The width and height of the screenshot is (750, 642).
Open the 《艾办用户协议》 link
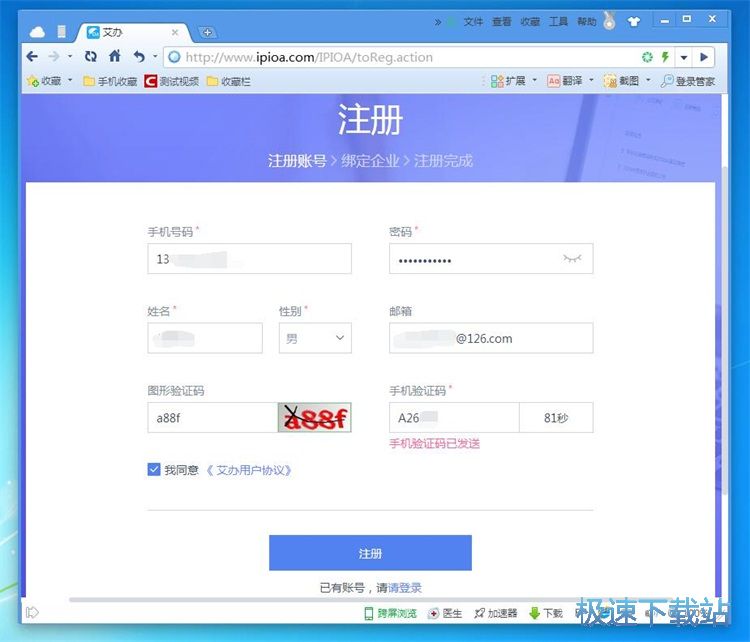pyautogui.click(x=248, y=470)
